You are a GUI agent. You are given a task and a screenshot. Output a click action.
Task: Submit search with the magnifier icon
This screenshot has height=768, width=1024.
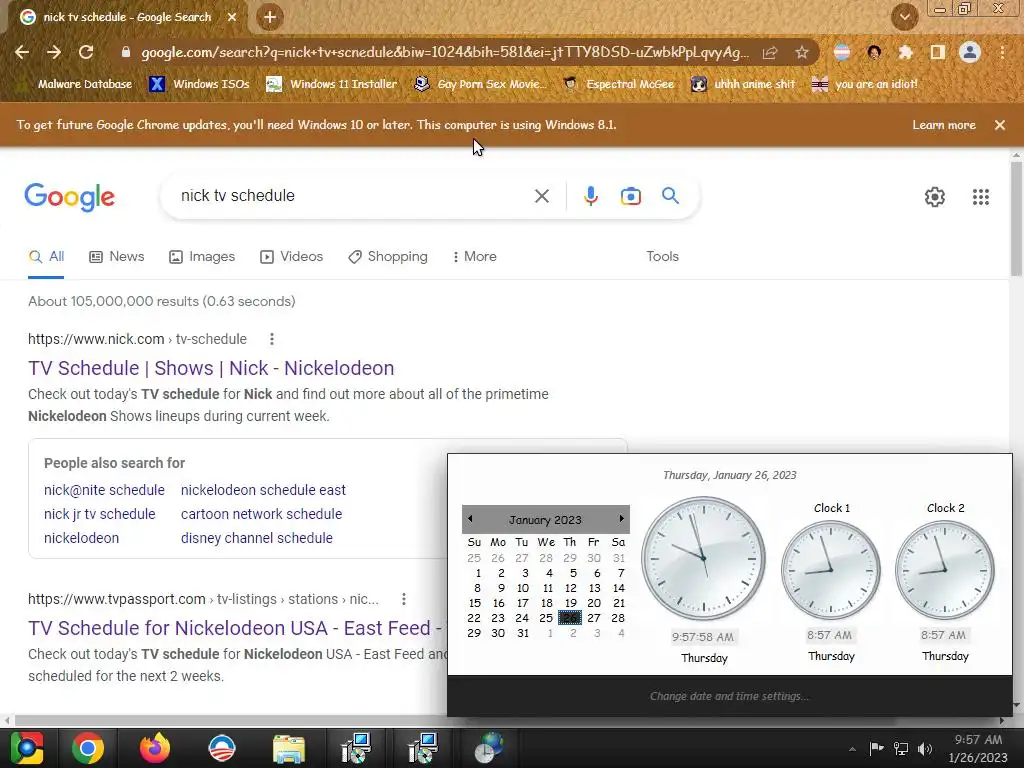point(670,195)
